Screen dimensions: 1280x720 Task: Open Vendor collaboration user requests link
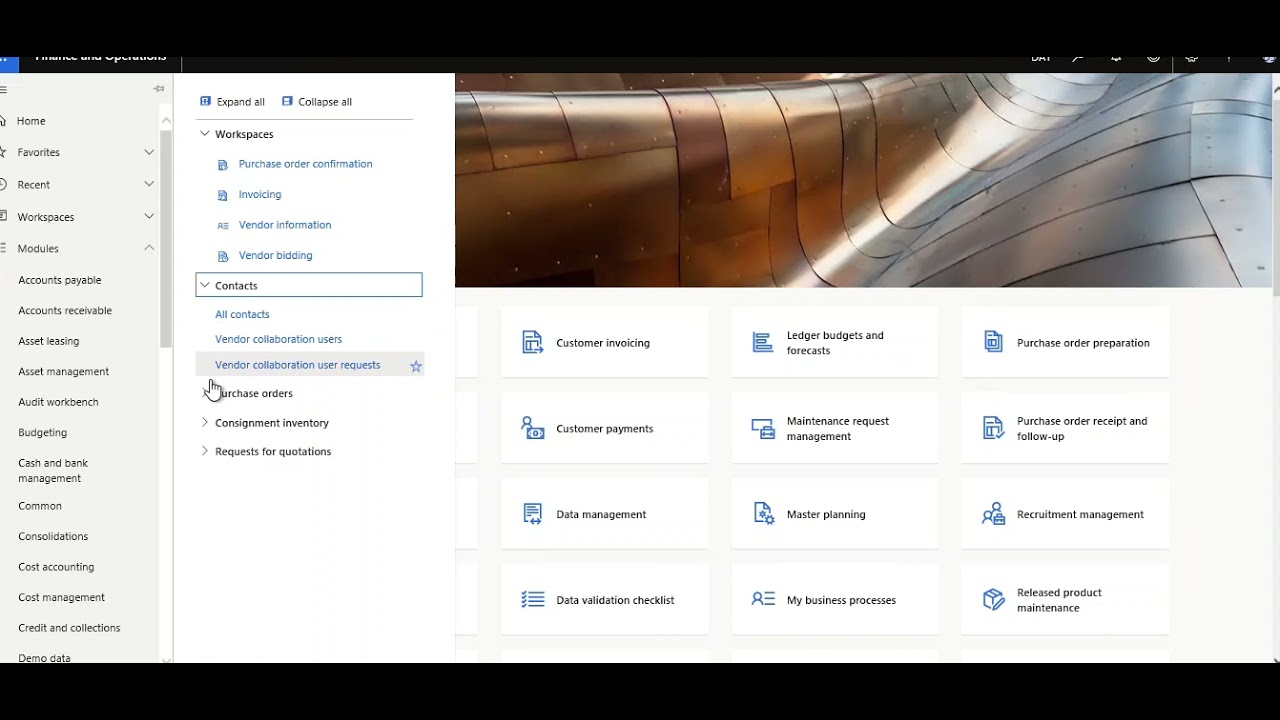click(x=297, y=365)
